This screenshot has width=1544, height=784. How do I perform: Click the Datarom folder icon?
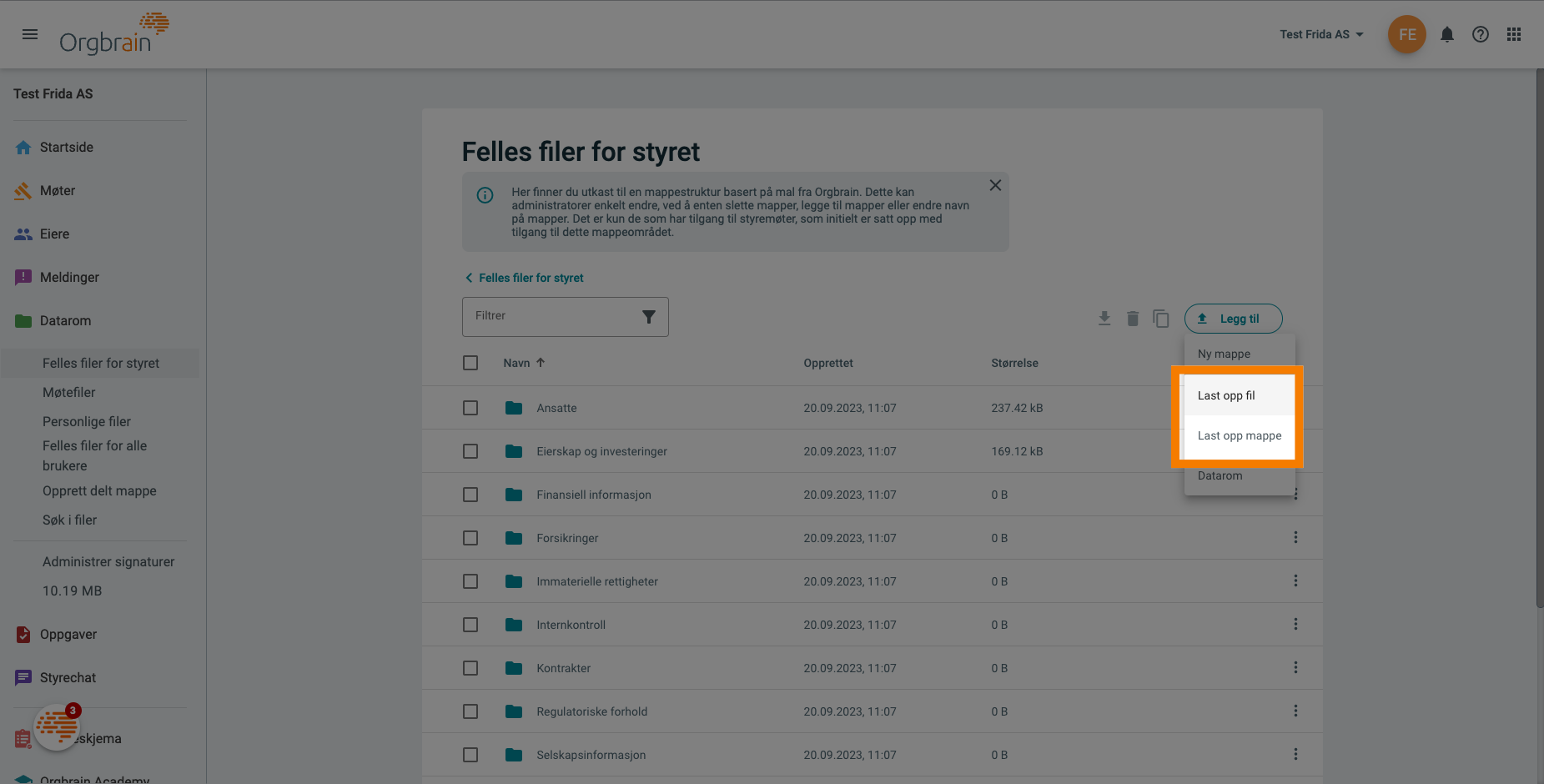pyautogui.click(x=23, y=321)
